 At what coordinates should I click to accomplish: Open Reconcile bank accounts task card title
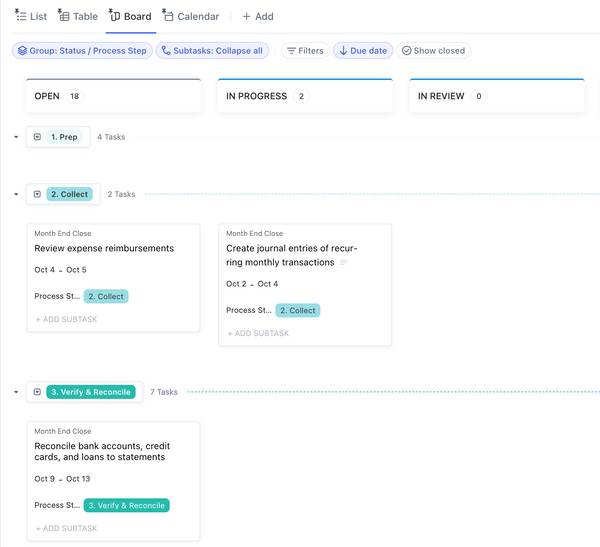coord(100,451)
